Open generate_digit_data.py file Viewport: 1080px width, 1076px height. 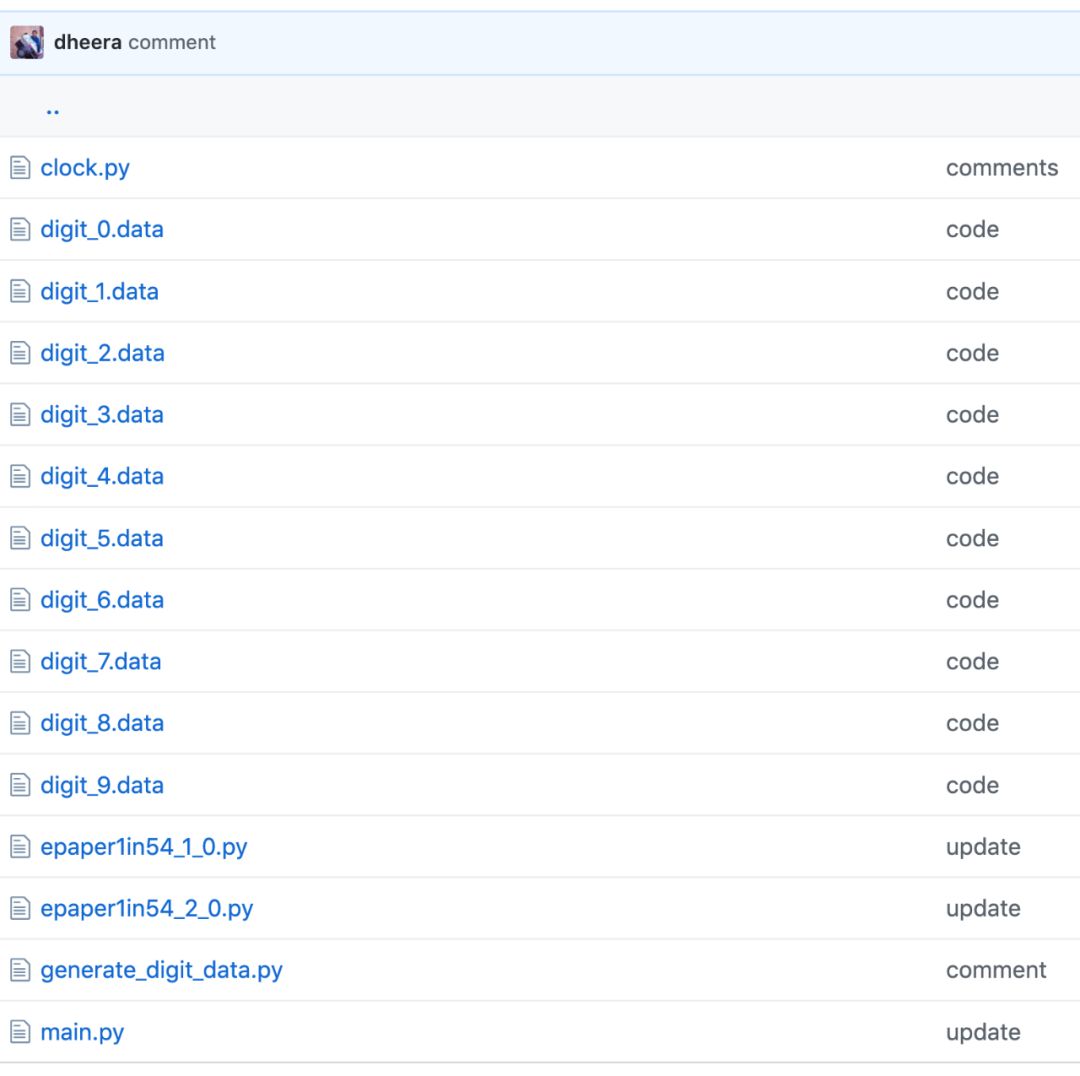tap(161, 971)
